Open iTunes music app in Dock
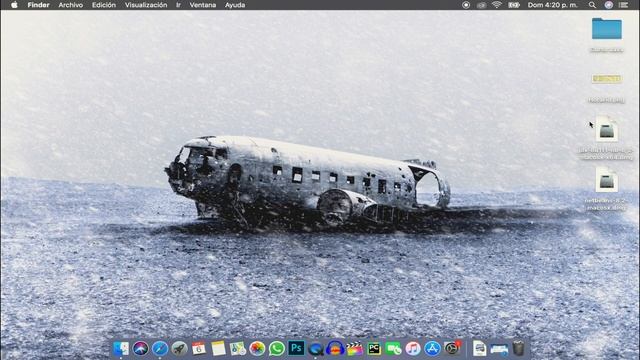 tap(413, 349)
